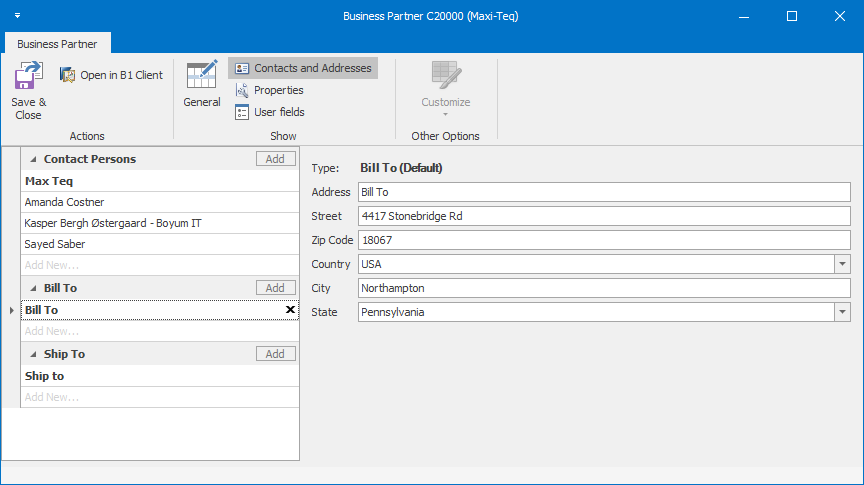Close the Business Partner window
The image size is (864, 485).
[840, 16]
